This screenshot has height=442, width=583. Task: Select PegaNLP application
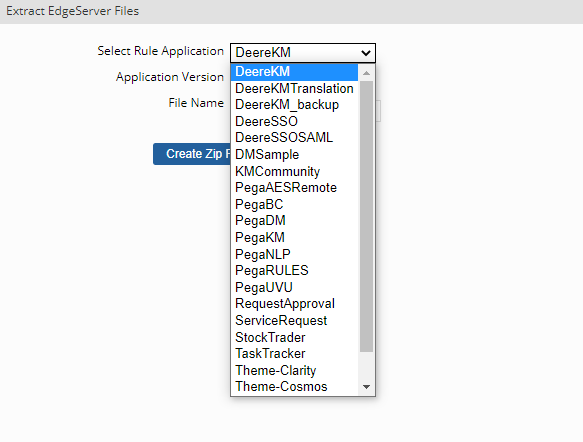pyautogui.click(x=294, y=254)
